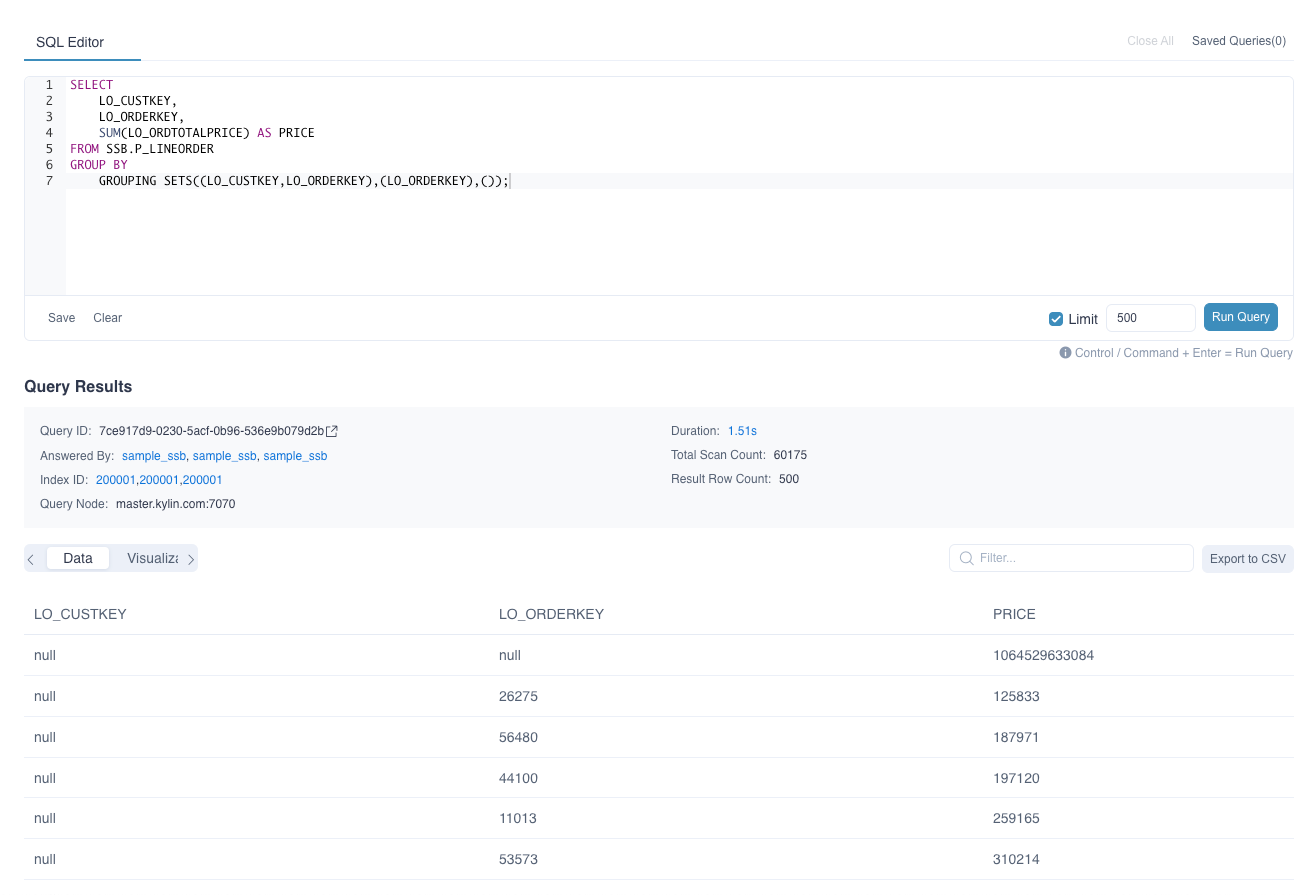Clear the SQL editor contents
This screenshot has height=895, width=1308.
(107, 318)
